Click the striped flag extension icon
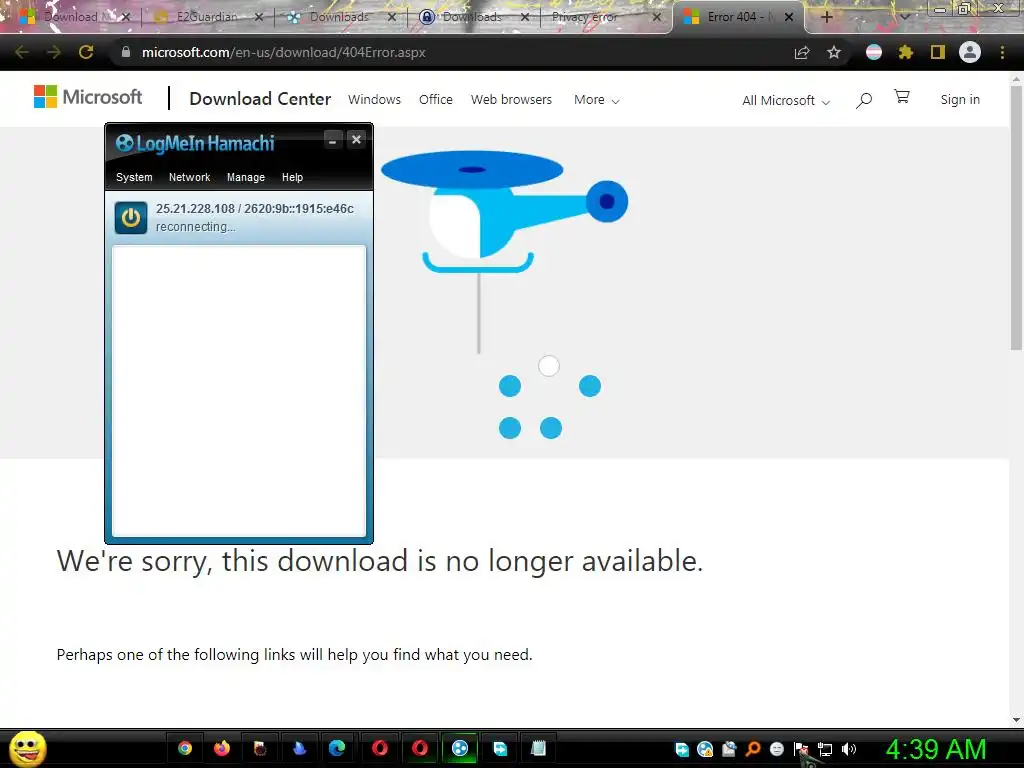This screenshot has width=1024, height=768. click(873, 52)
